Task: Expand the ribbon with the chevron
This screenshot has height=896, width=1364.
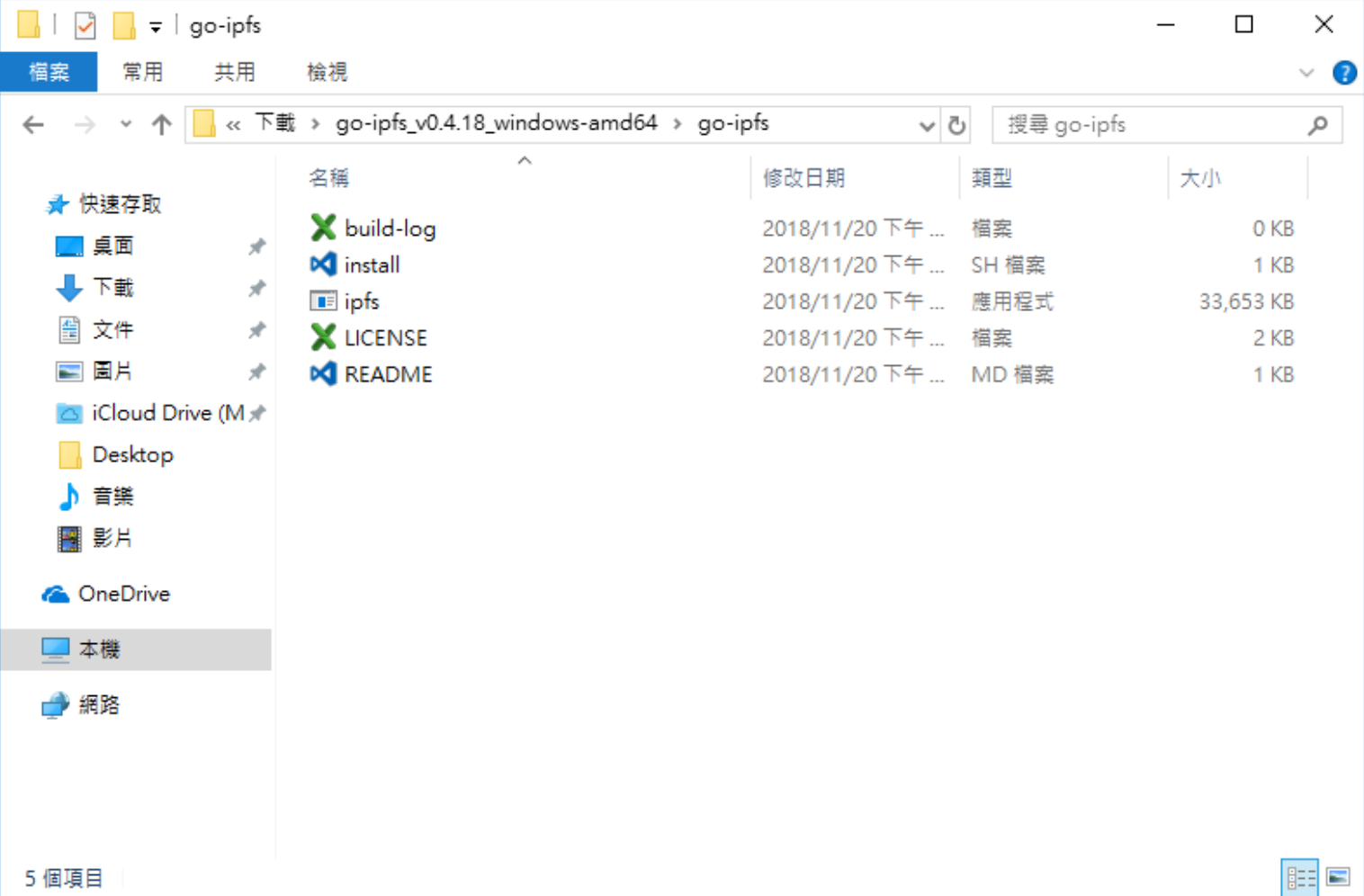Action: [1306, 73]
